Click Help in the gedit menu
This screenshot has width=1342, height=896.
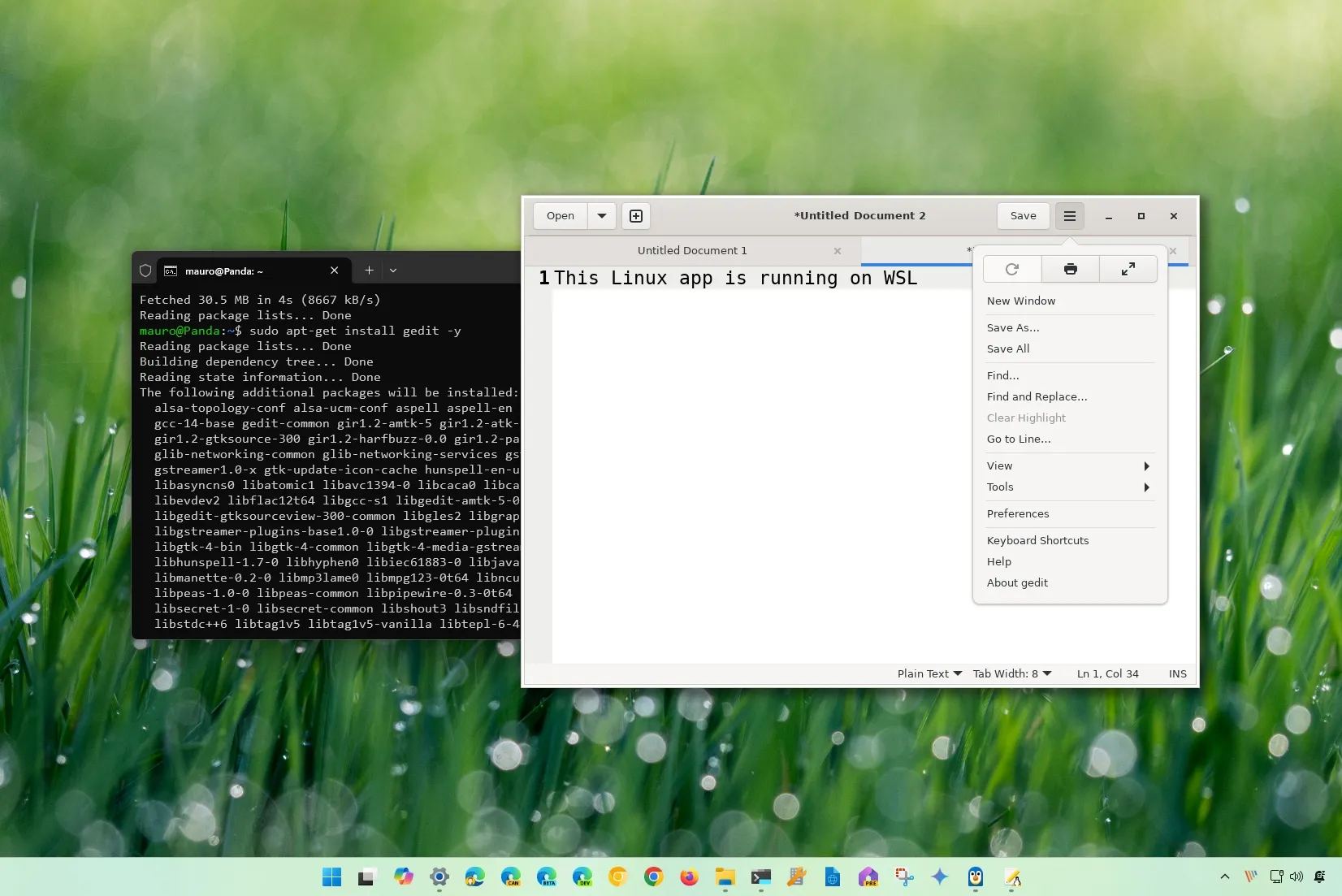(1070, 561)
